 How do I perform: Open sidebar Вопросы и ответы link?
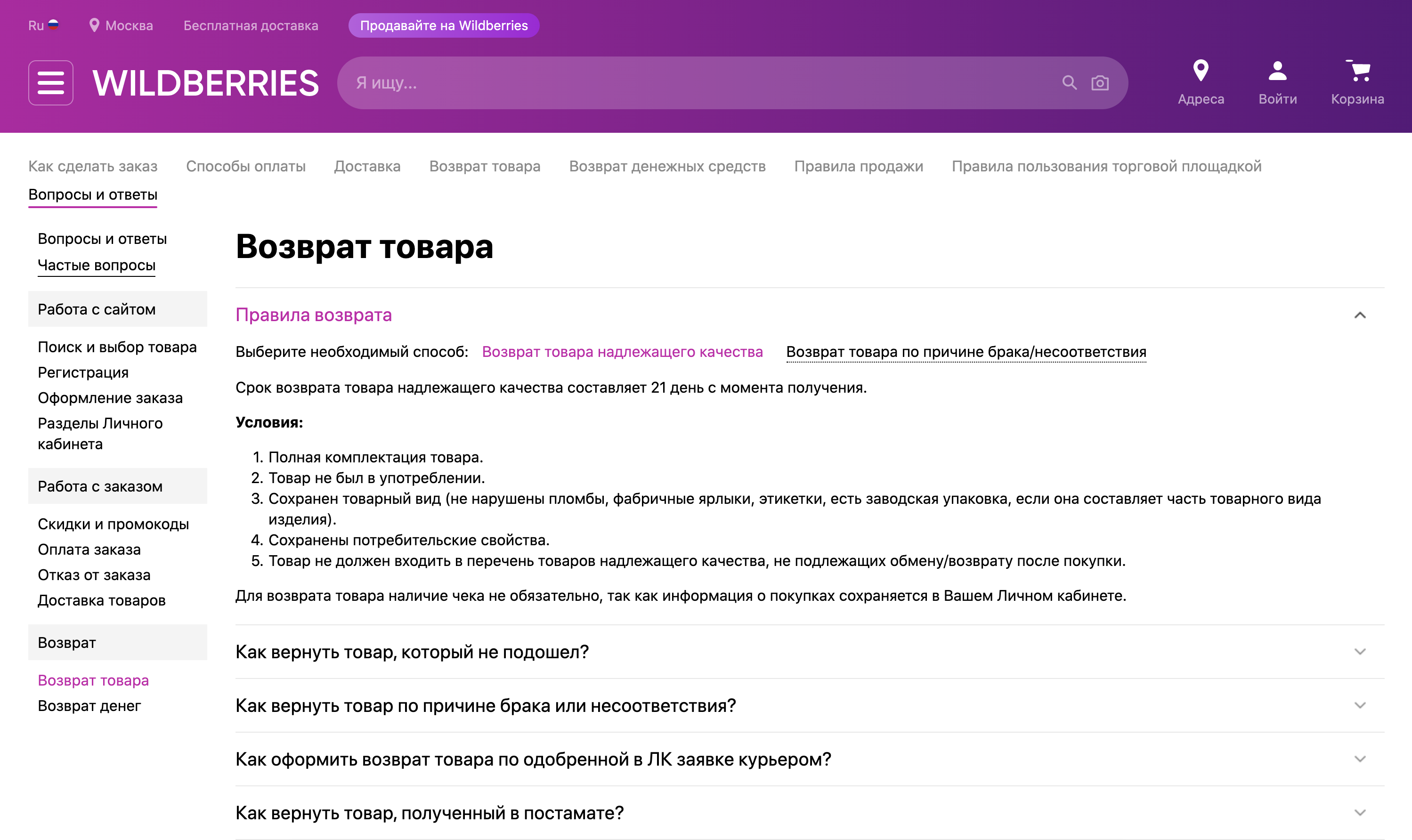point(103,239)
